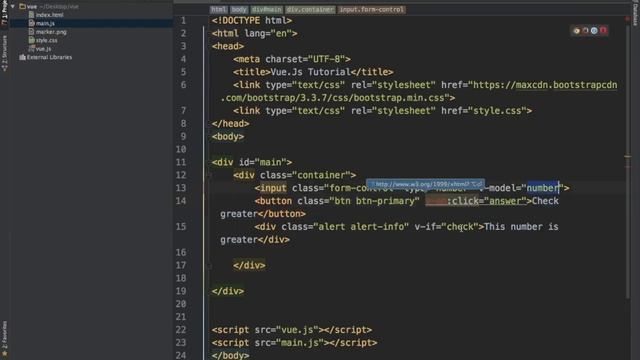Open in Opera browser icon
The width and height of the screenshot is (640, 360).
pyautogui.click(x=603, y=31)
